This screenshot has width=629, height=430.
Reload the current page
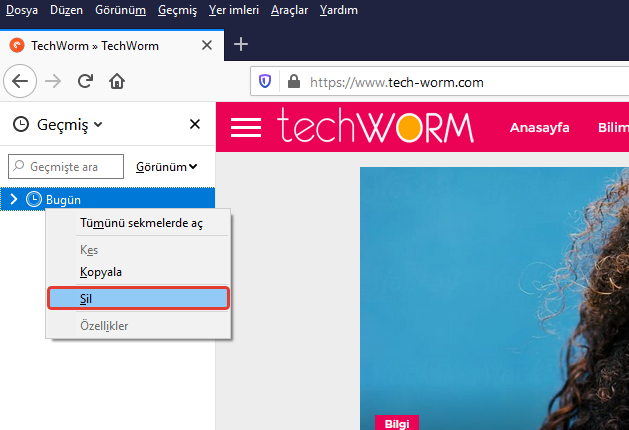[x=86, y=82]
